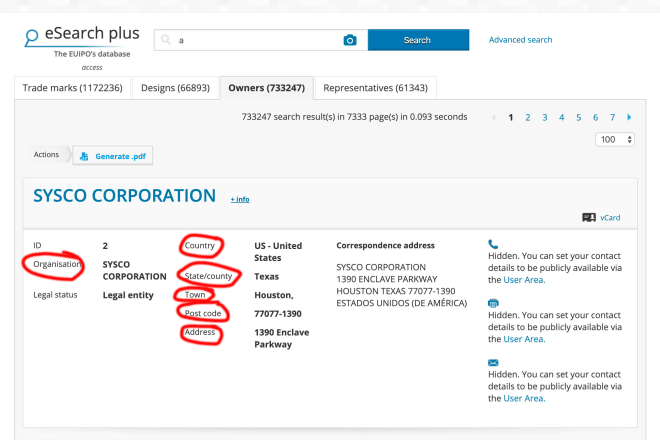Click the search results count text

click(354, 117)
